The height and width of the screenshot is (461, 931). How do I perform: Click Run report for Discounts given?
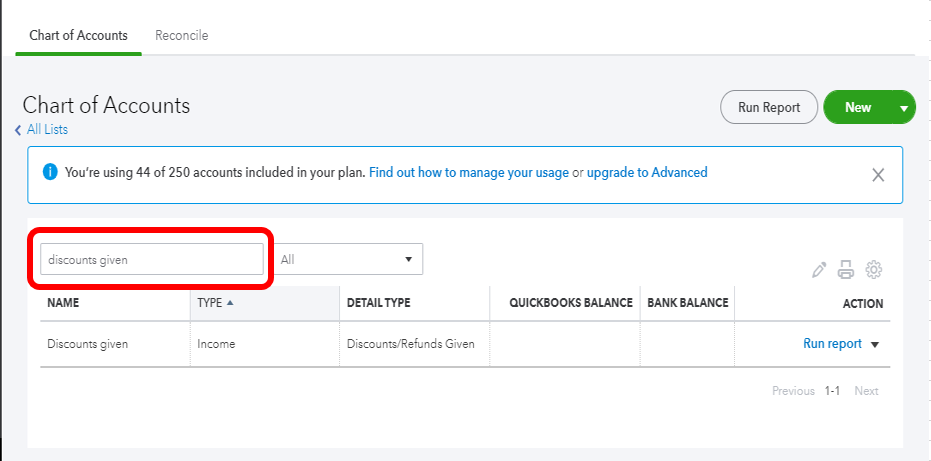[832, 344]
